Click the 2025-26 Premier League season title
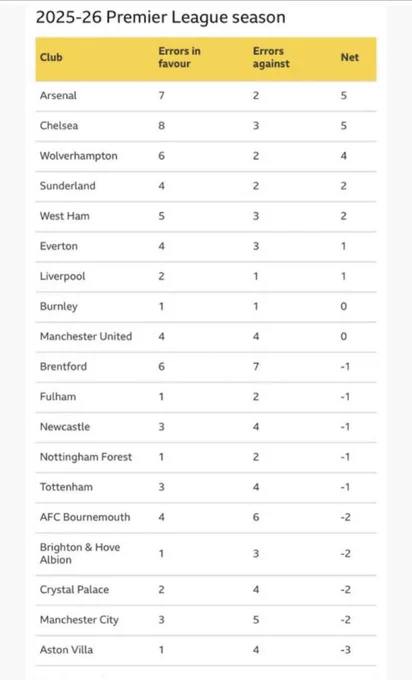Screen dimensions: 412x680 point(160,17)
